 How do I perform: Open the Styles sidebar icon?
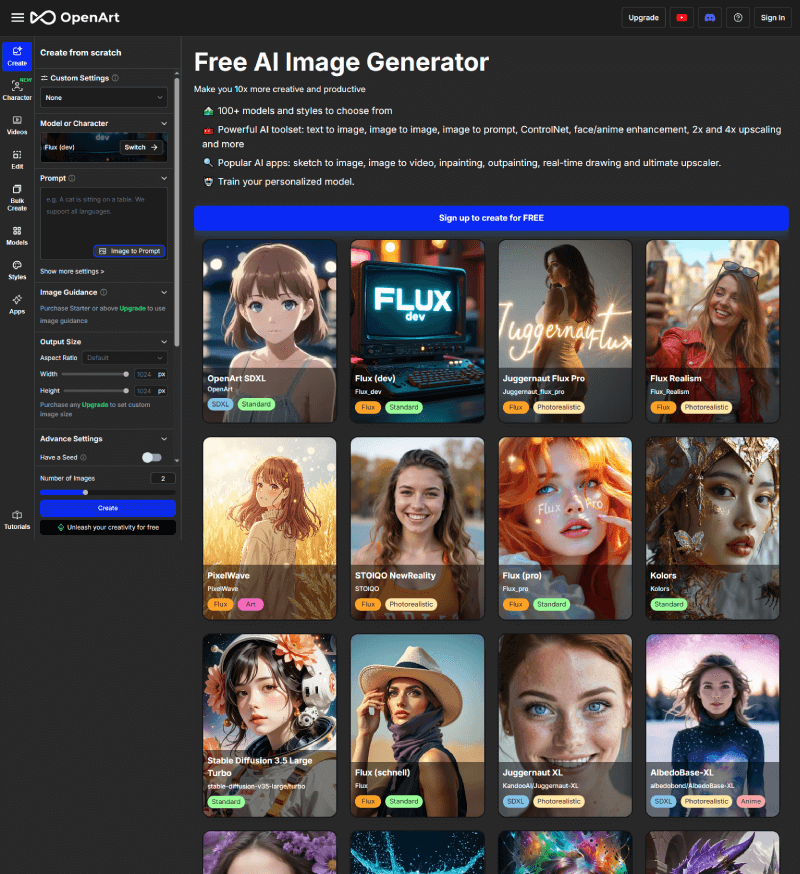[17, 270]
